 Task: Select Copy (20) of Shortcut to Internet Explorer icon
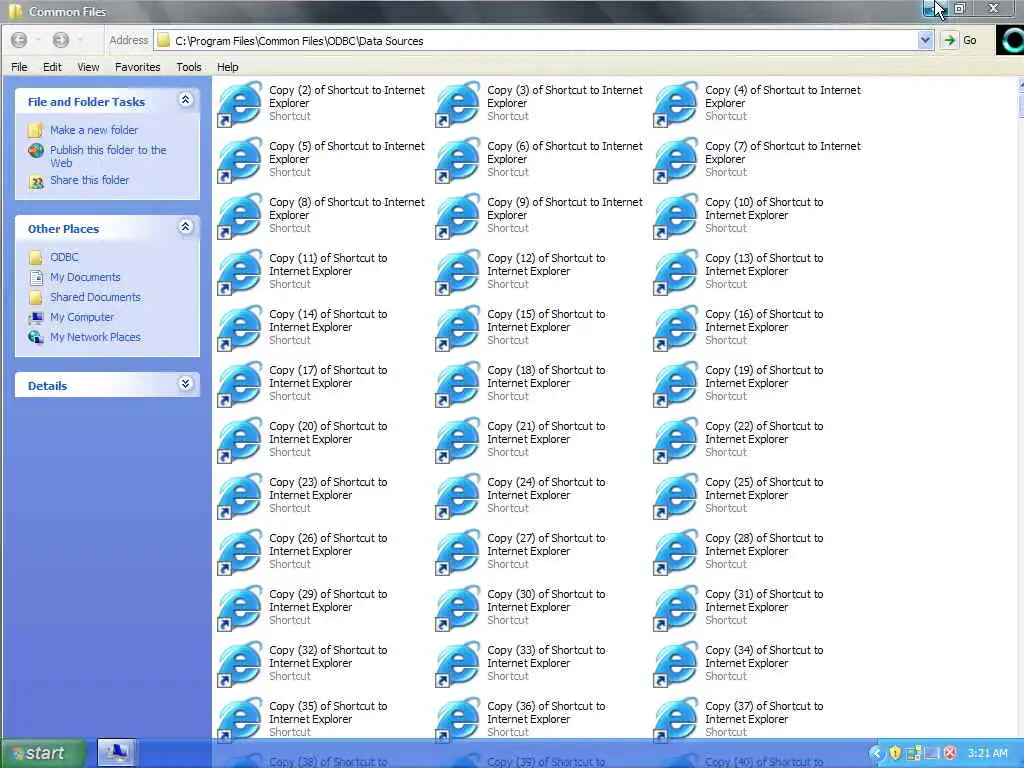[240, 441]
